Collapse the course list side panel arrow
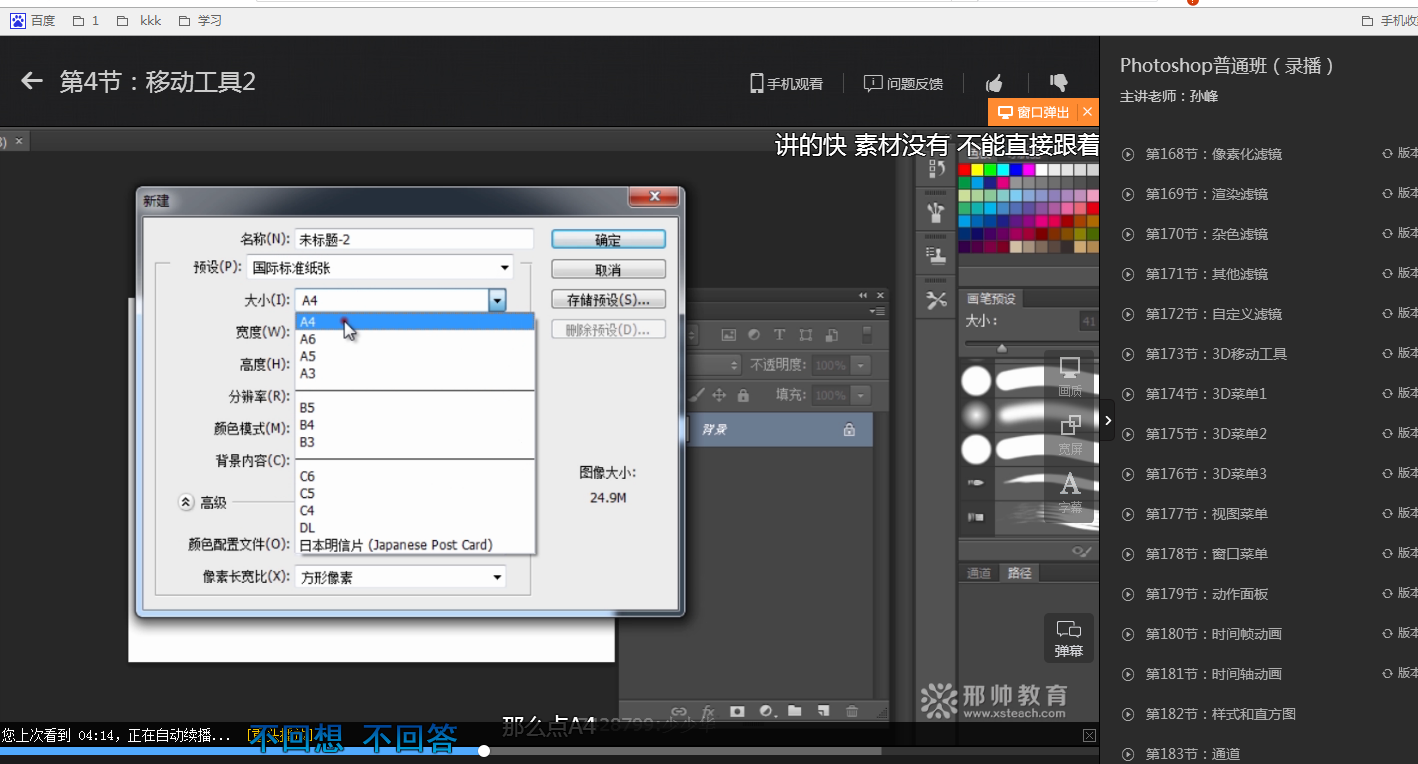This screenshot has width=1418, height=764. (x=1107, y=421)
